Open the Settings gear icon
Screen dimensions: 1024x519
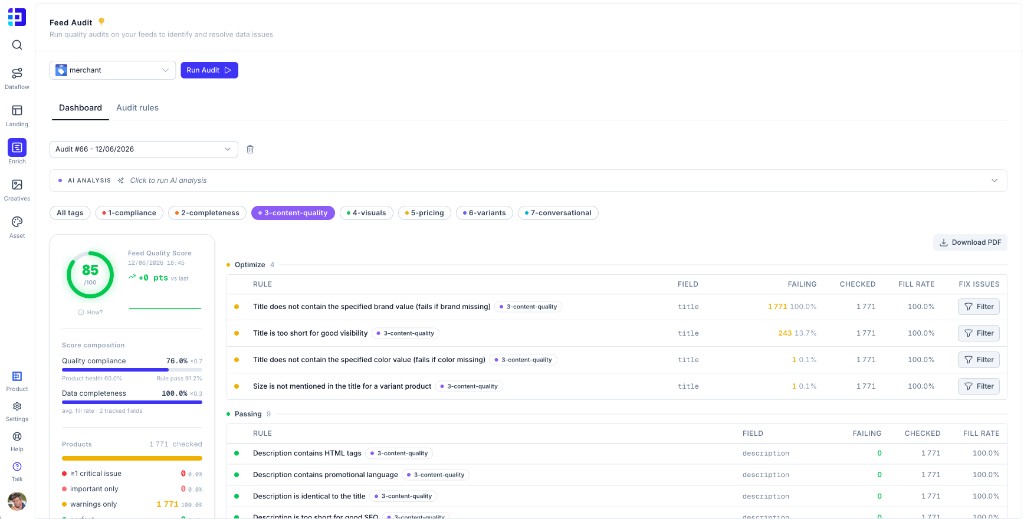point(17,406)
